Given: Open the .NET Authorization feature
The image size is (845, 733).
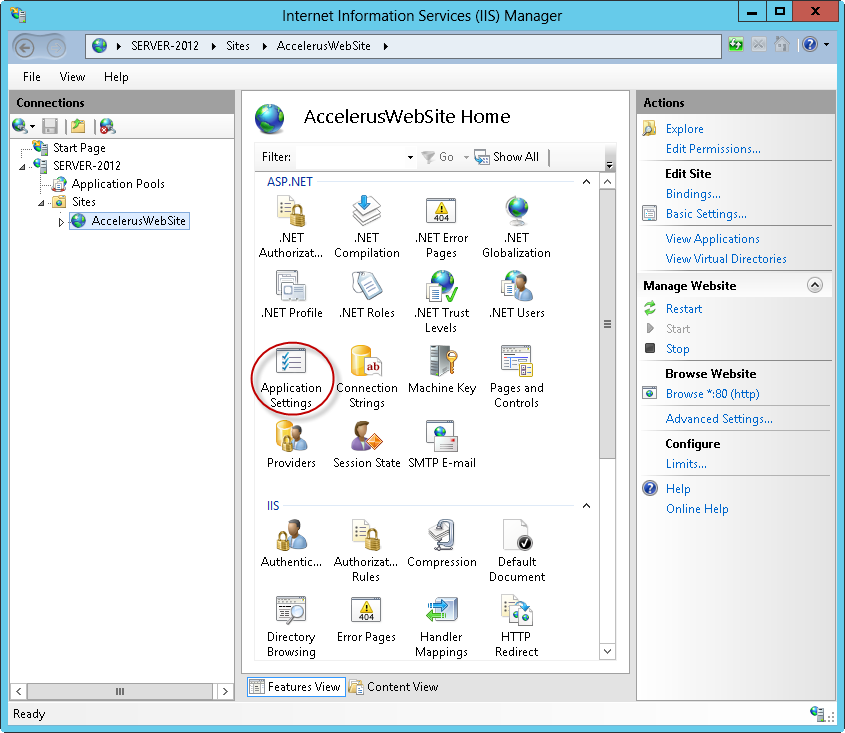Looking at the screenshot, I should pos(291,227).
